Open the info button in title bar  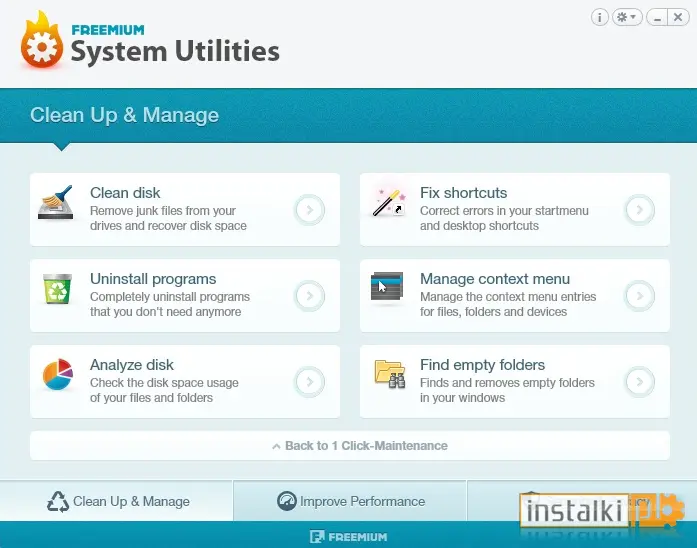[x=600, y=18]
